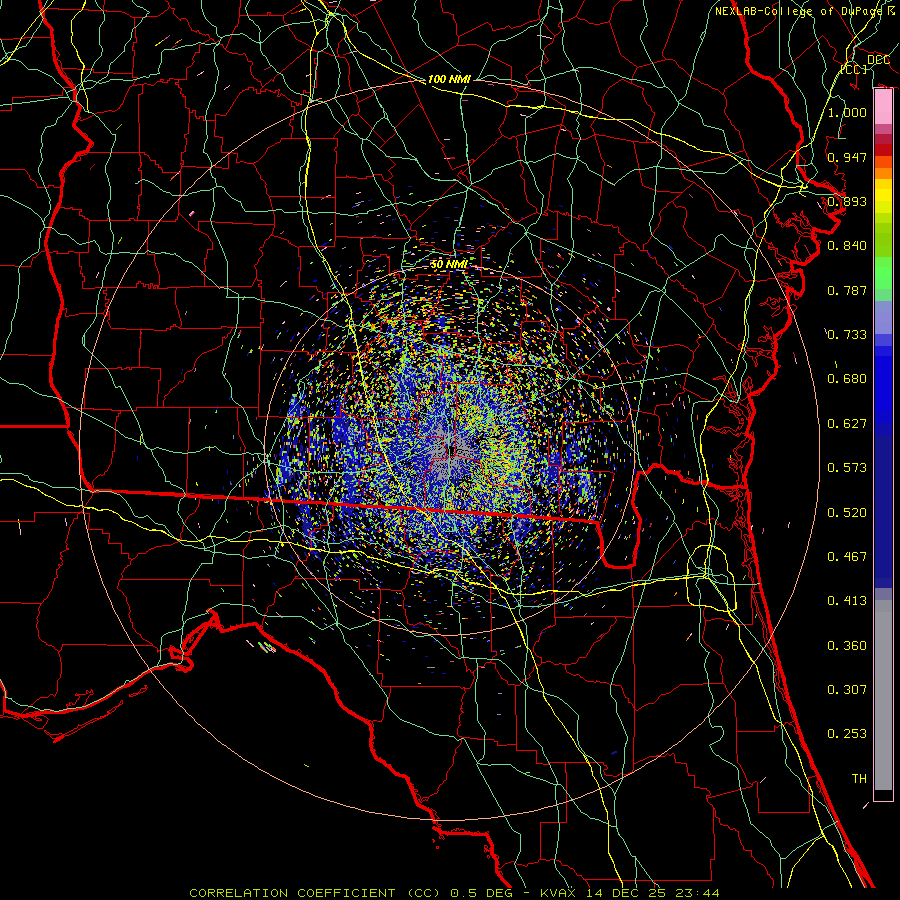
Task: Select the 0.573 legend value
Action: click(x=847, y=468)
